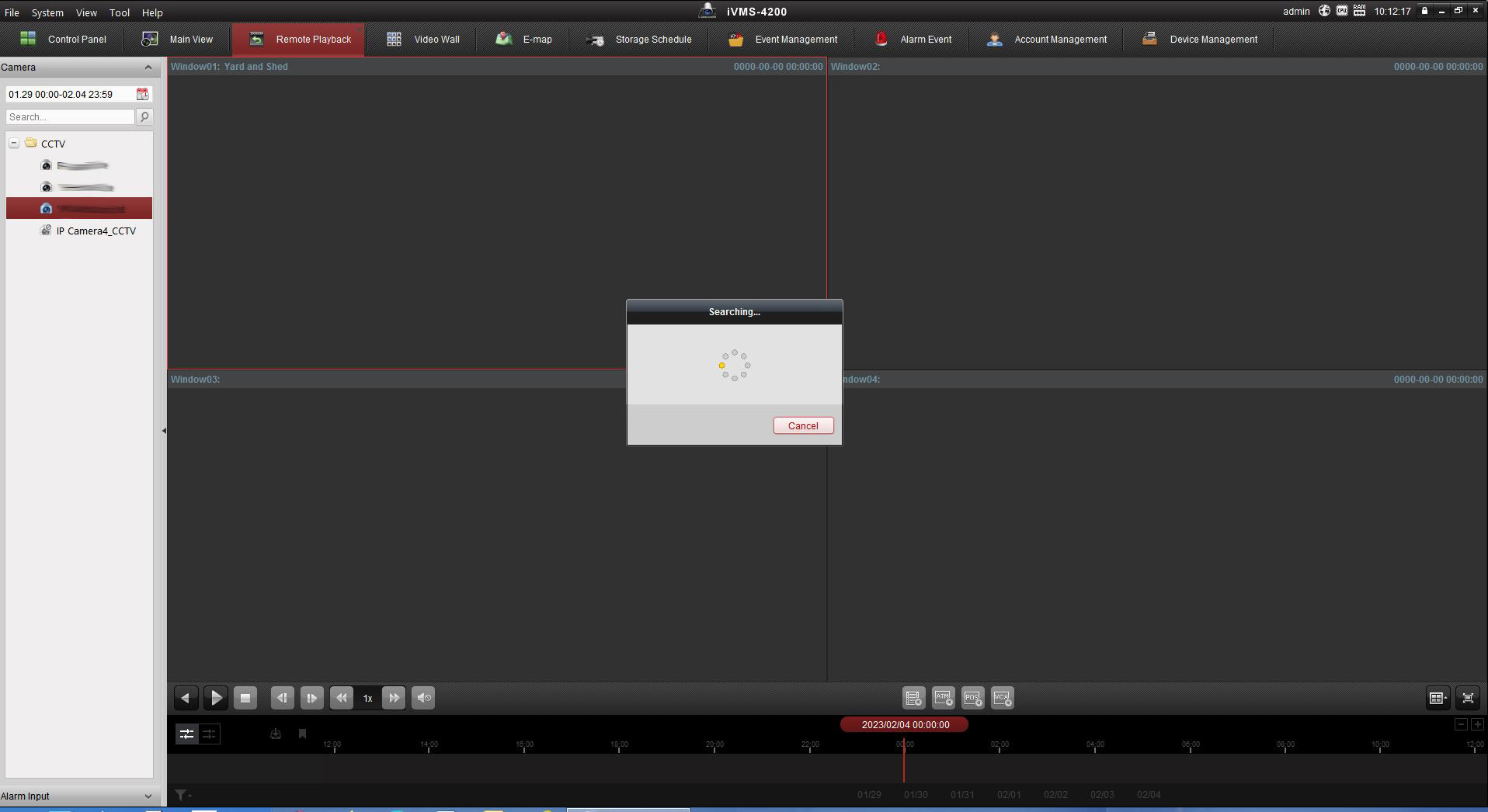Viewport: 1488px width, 812px height.
Task: Click the event playback list icon
Action: [x=913, y=698]
